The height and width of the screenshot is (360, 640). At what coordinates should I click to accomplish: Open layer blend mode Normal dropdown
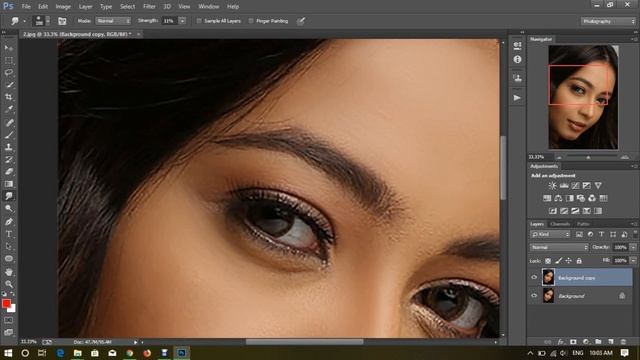pyautogui.click(x=559, y=247)
